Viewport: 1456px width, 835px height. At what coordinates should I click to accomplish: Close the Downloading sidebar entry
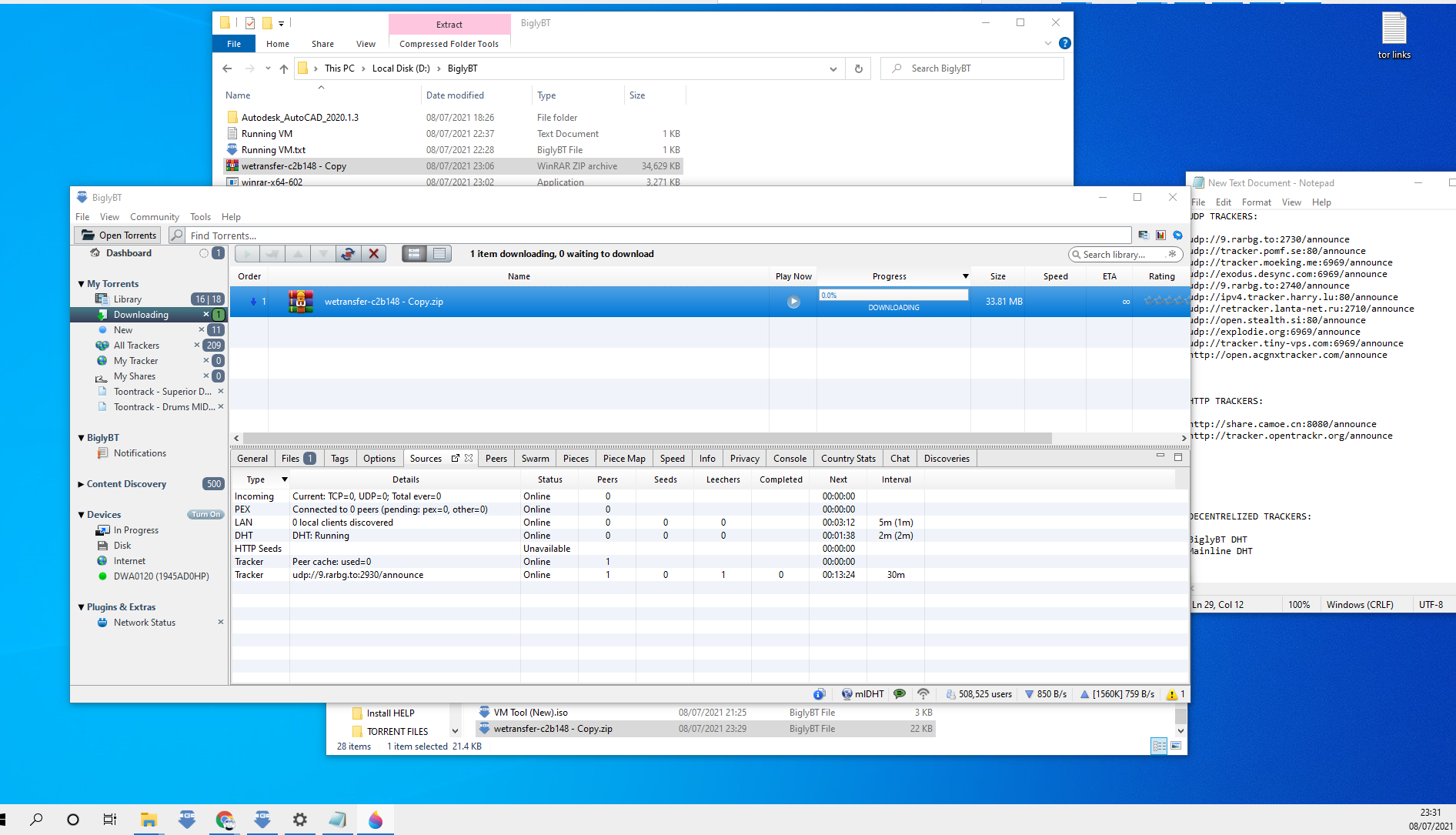pyautogui.click(x=206, y=315)
